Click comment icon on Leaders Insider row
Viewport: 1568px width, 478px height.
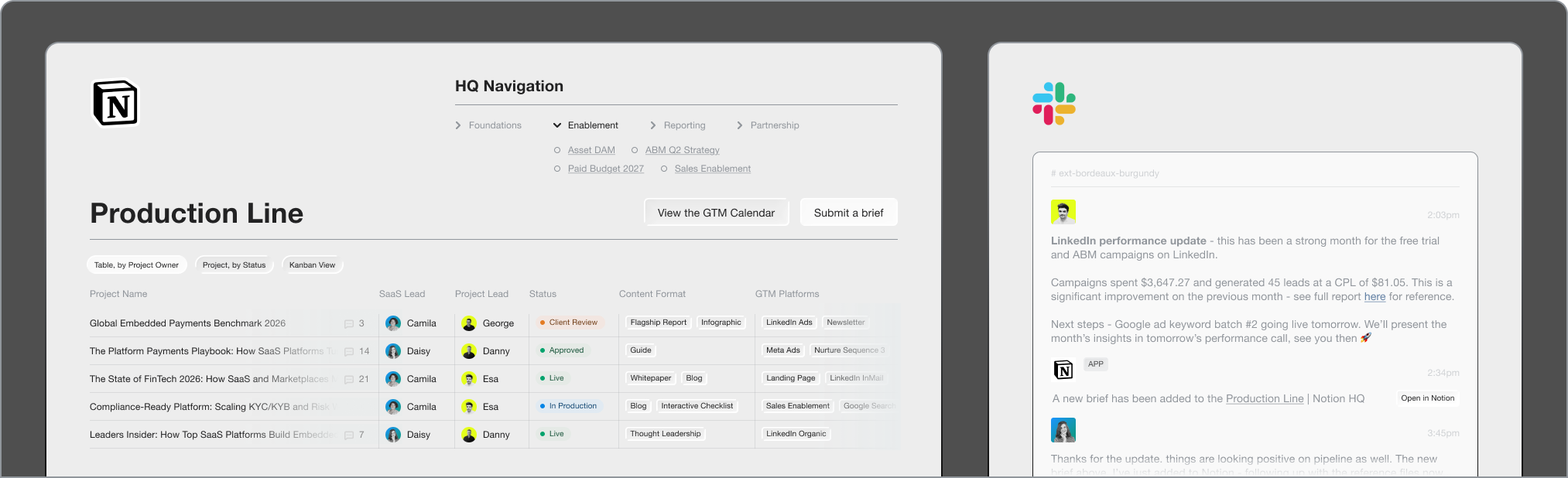[x=349, y=435]
